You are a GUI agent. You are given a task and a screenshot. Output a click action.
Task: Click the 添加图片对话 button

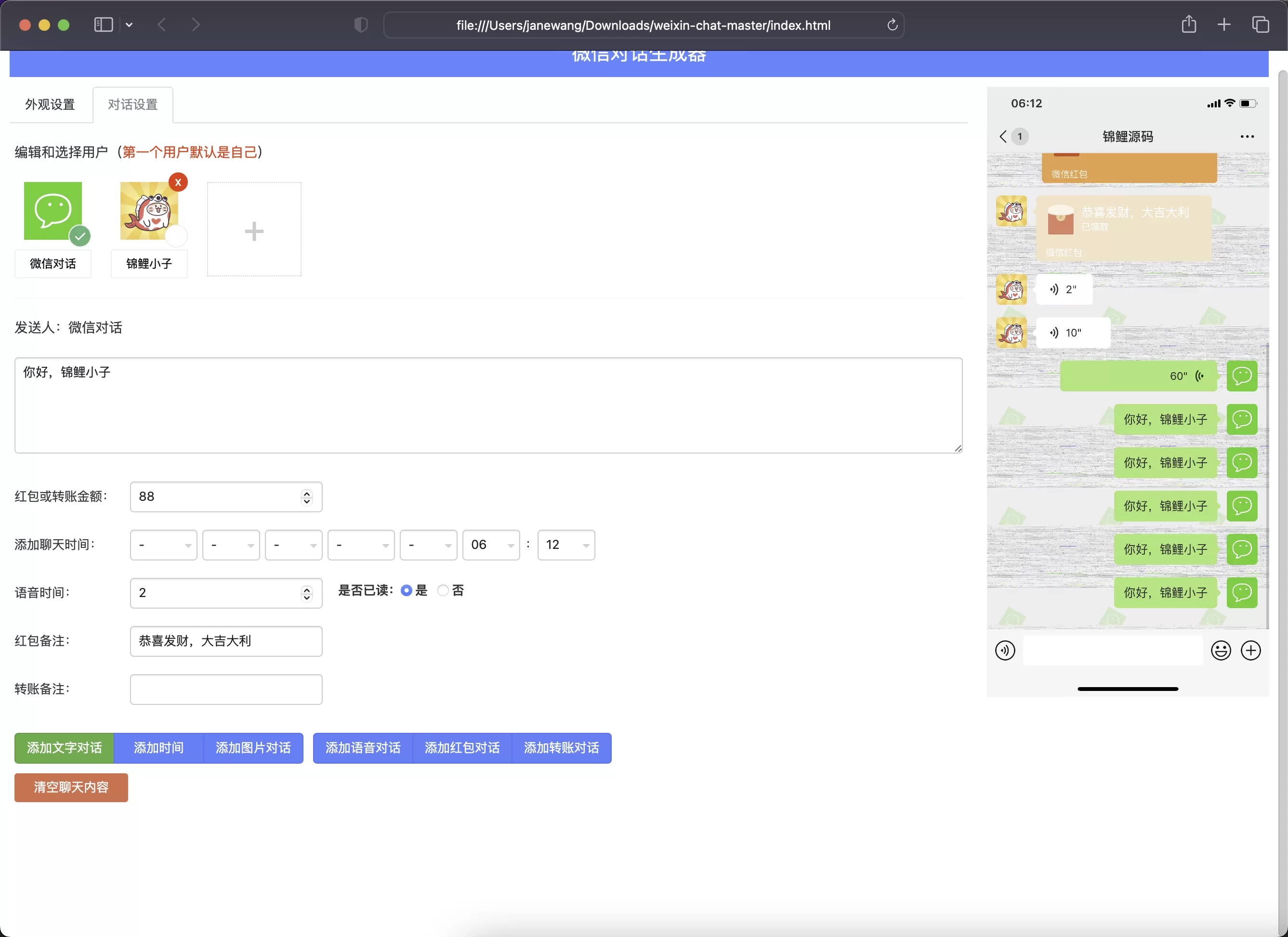(253, 748)
